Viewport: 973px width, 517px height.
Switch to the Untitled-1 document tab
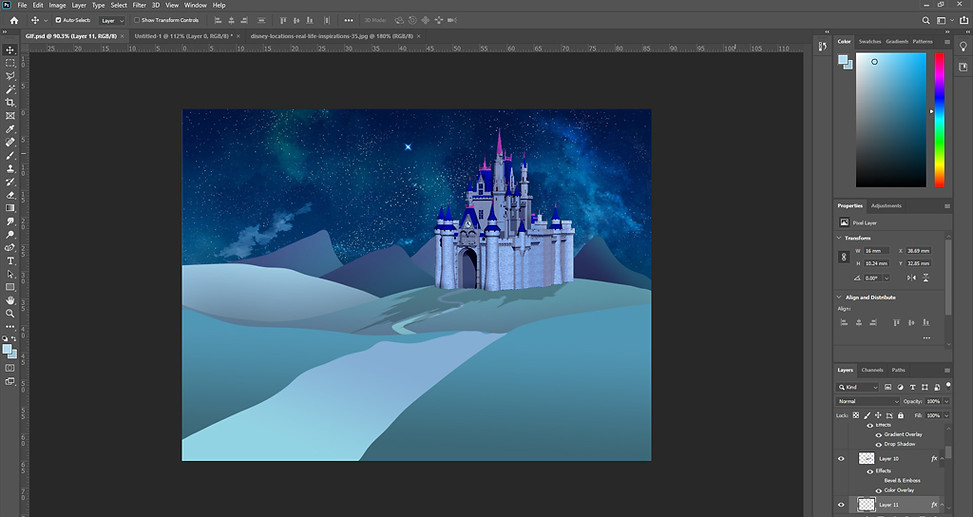point(184,36)
